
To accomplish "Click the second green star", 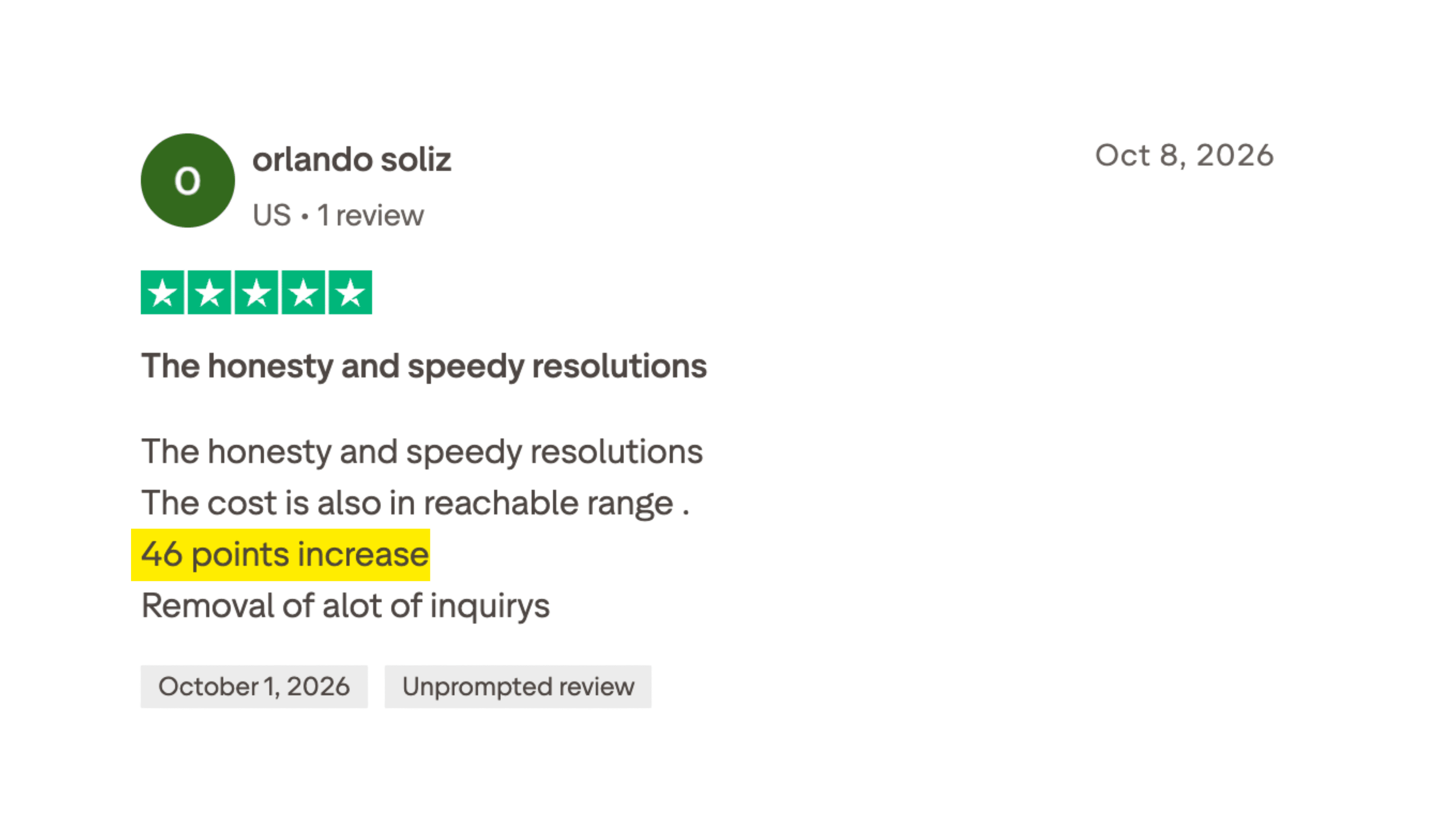I will [x=209, y=292].
